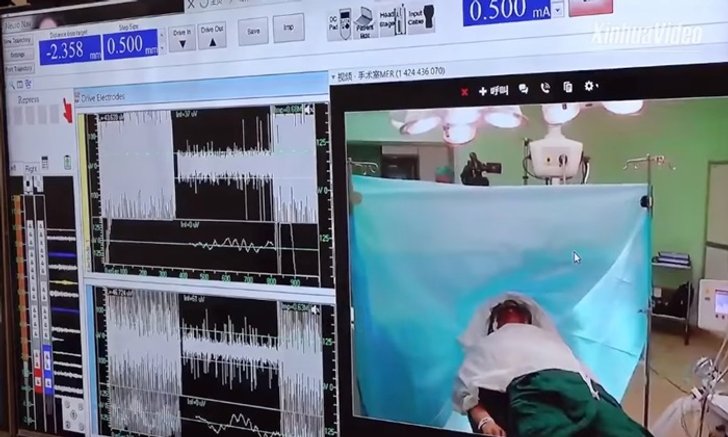The width and height of the screenshot is (728, 437).
Task: Open the Settings tab on left sidebar
Action: click(19, 55)
